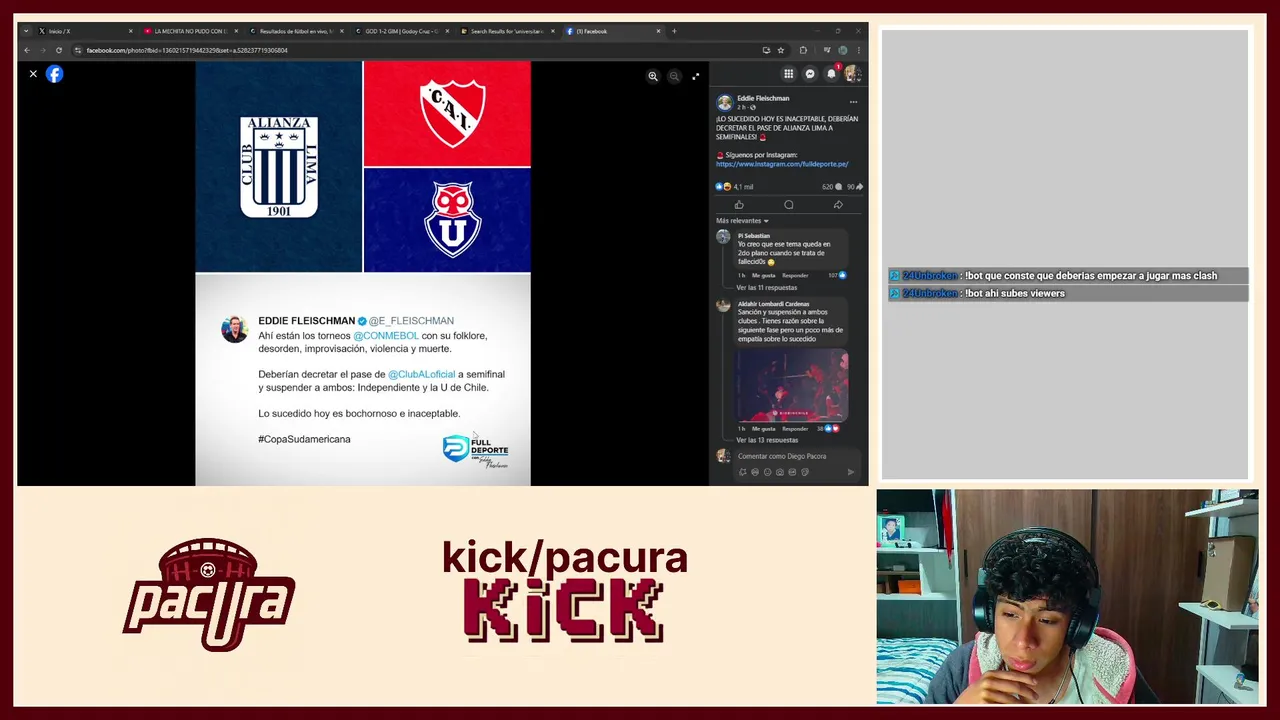Image resolution: width=1280 pixels, height=720 pixels.
Task: Click the #CopaSudamericana hashtag text
Action: pyautogui.click(x=304, y=439)
